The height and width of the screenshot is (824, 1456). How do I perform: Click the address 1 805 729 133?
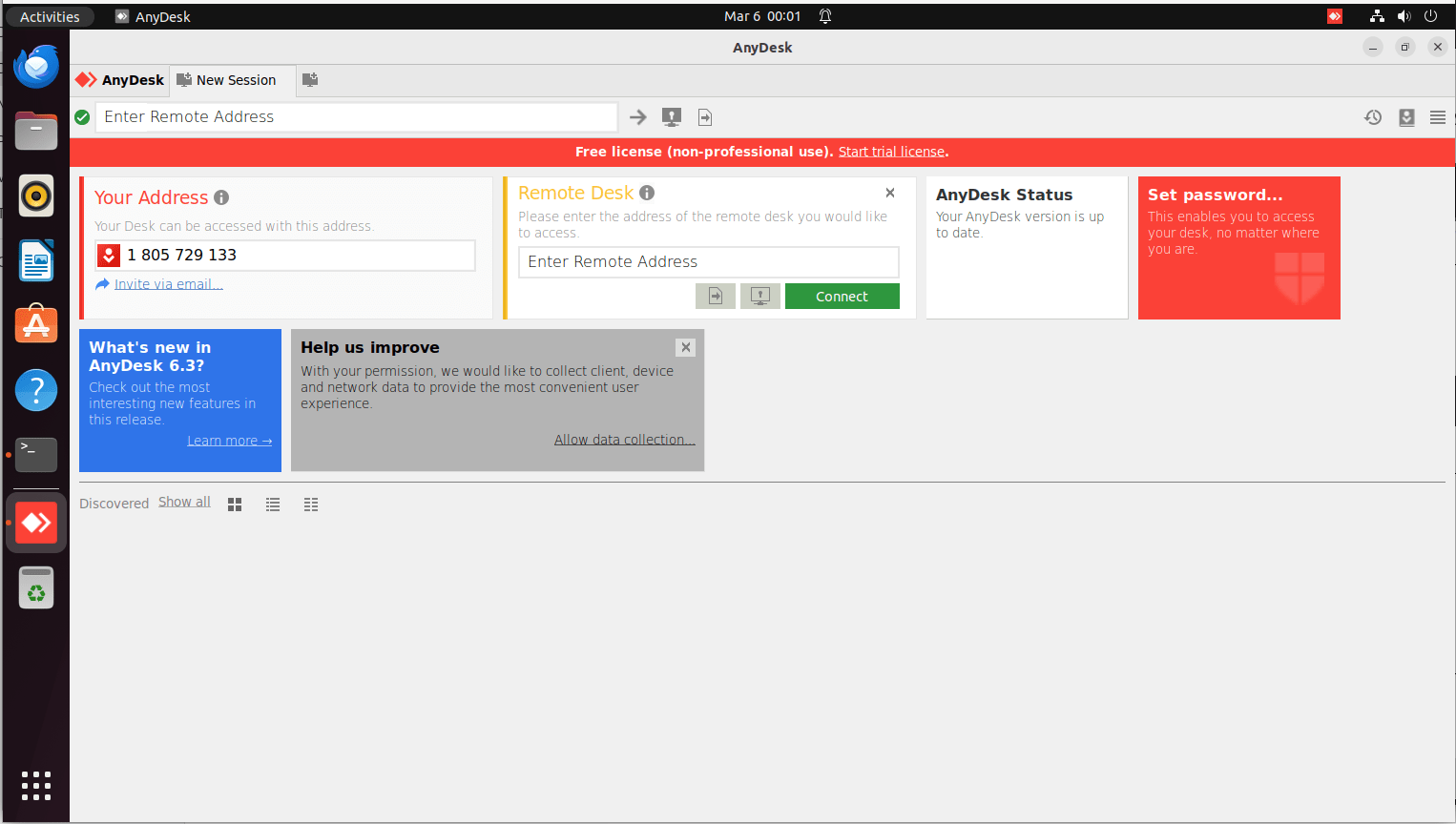pos(182,255)
